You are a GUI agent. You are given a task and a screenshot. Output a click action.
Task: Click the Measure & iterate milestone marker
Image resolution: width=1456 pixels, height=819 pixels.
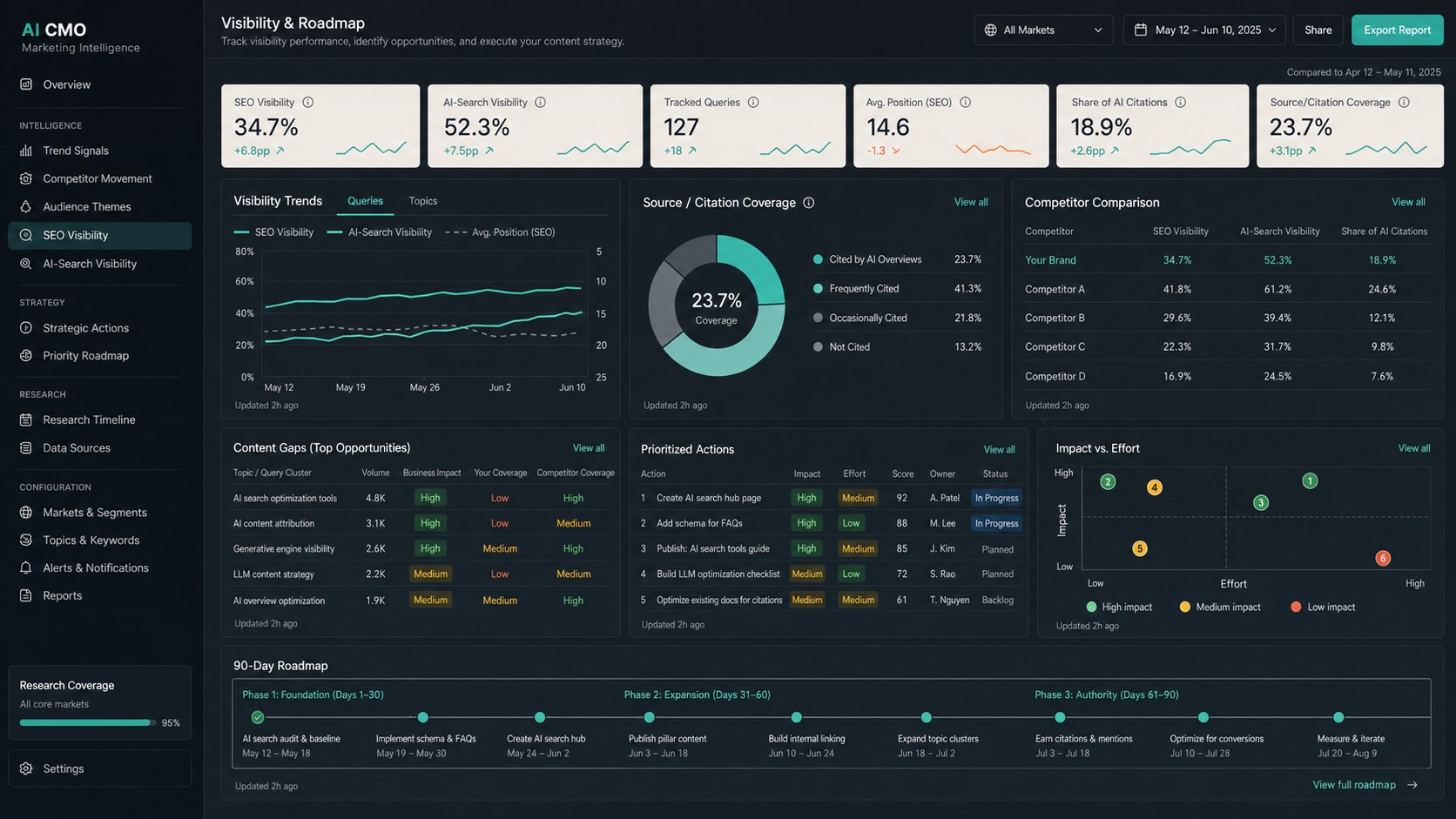[x=1338, y=717]
